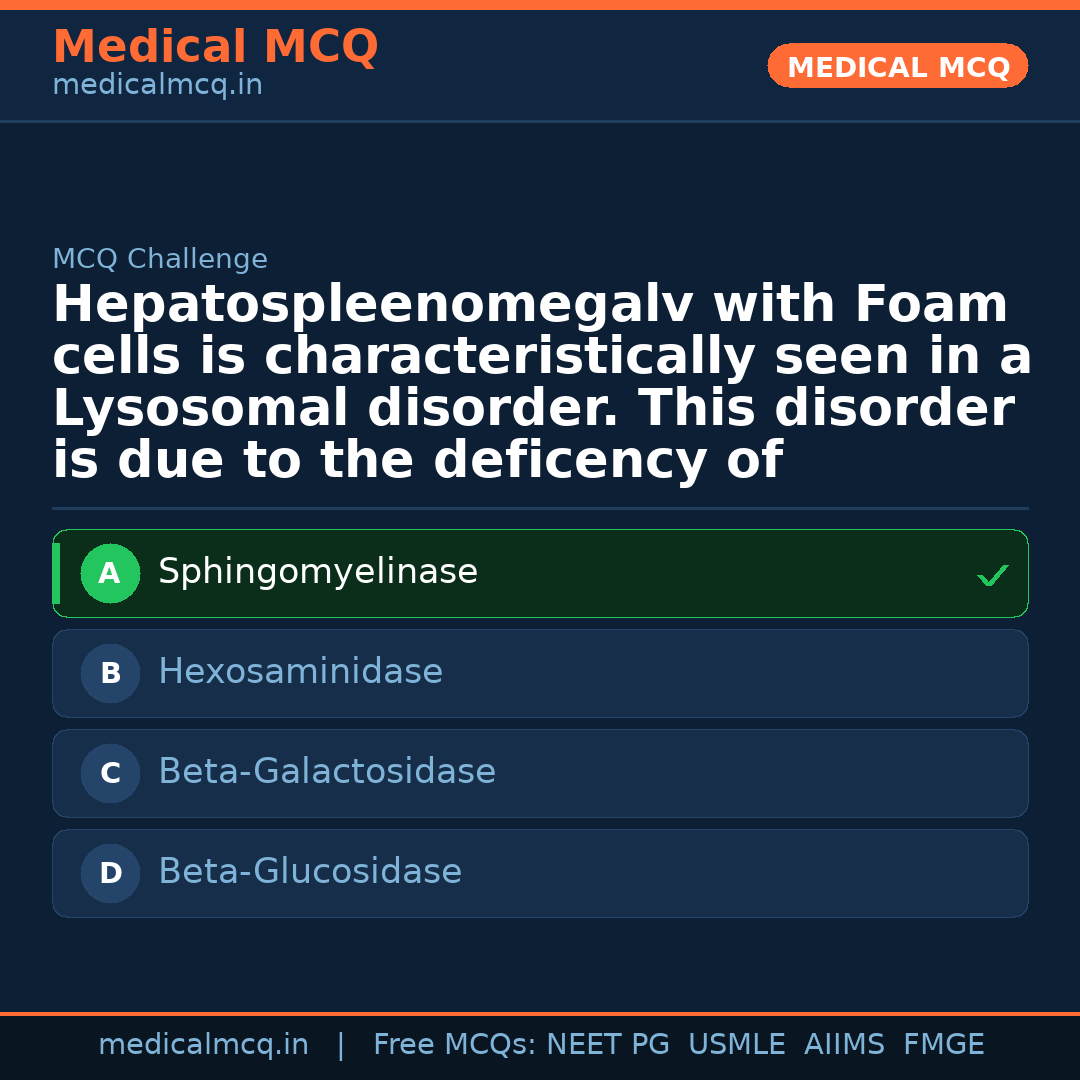Click the green A option circle
The width and height of the screenshot is (1080, 1080).
pos(110,574)
